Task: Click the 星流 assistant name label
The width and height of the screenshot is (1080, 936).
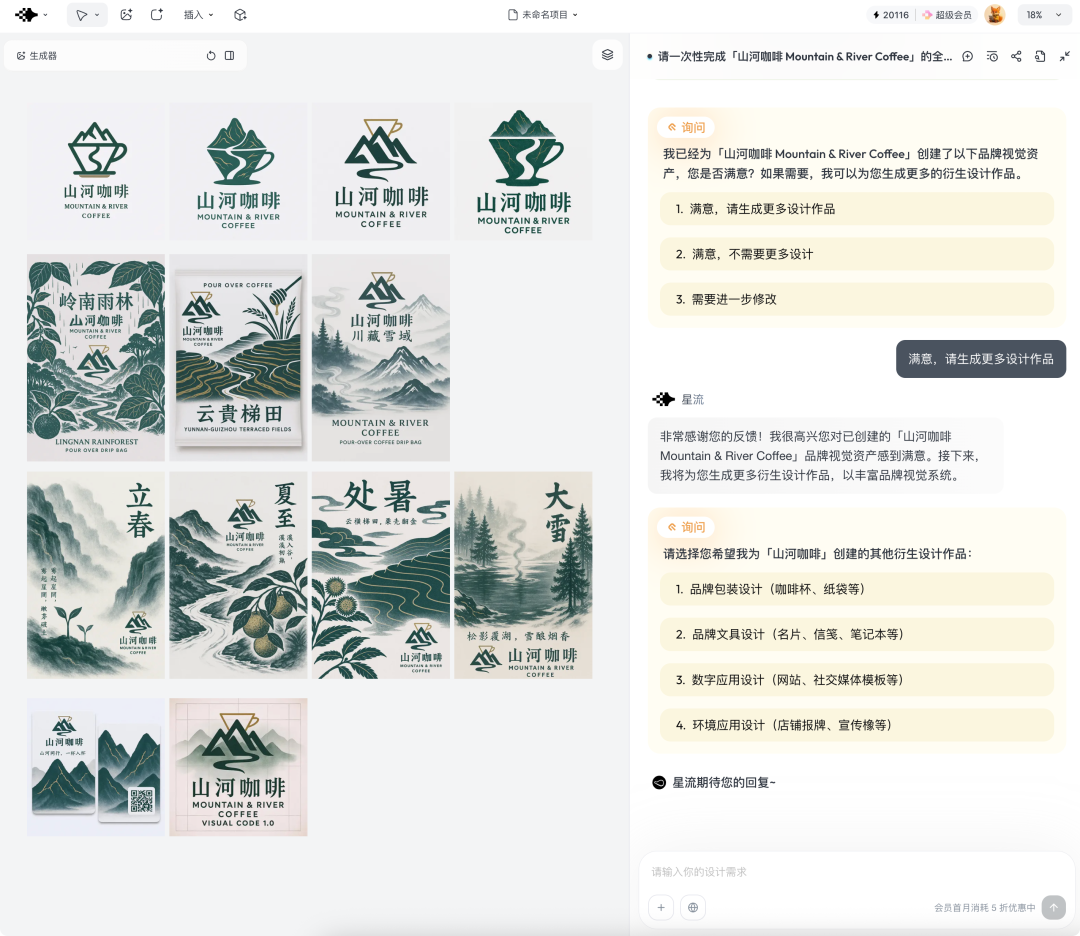Action: coord(692,399)
